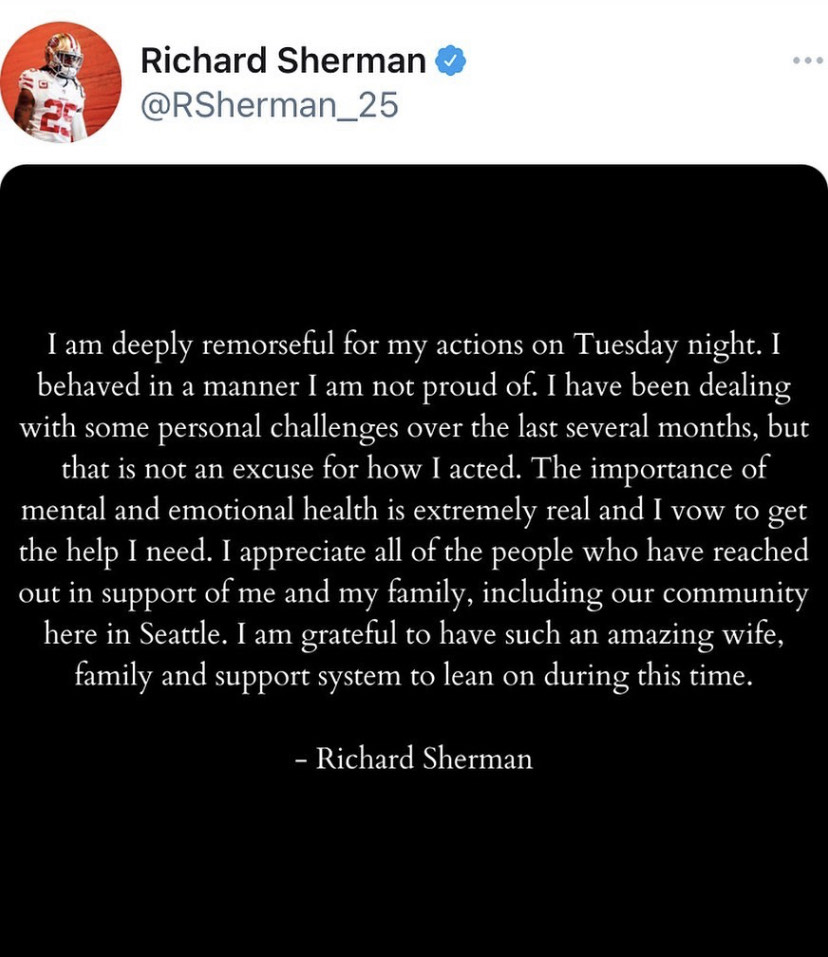Image resolution: width=828 pixels, height=957 pixels.
Task: Click the line starting 'that is not an excuse'
Action: tap(413, 470)
